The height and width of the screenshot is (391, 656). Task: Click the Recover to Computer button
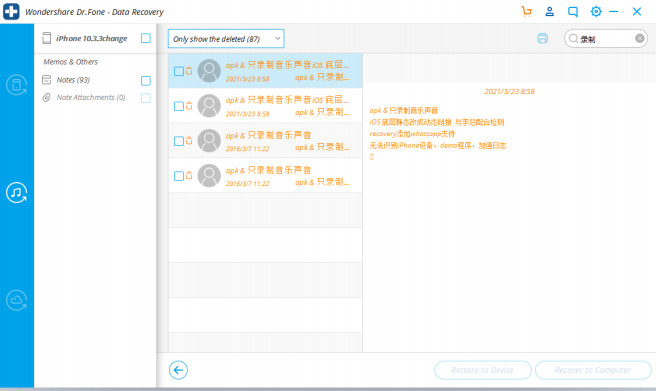pyautogui.click(x=593, y=370)
